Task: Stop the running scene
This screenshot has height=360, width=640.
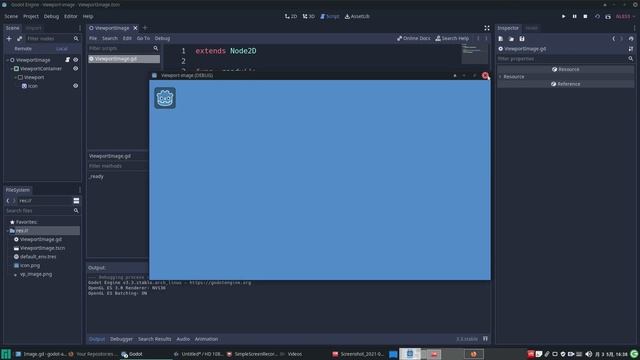Action: [585, 16]
